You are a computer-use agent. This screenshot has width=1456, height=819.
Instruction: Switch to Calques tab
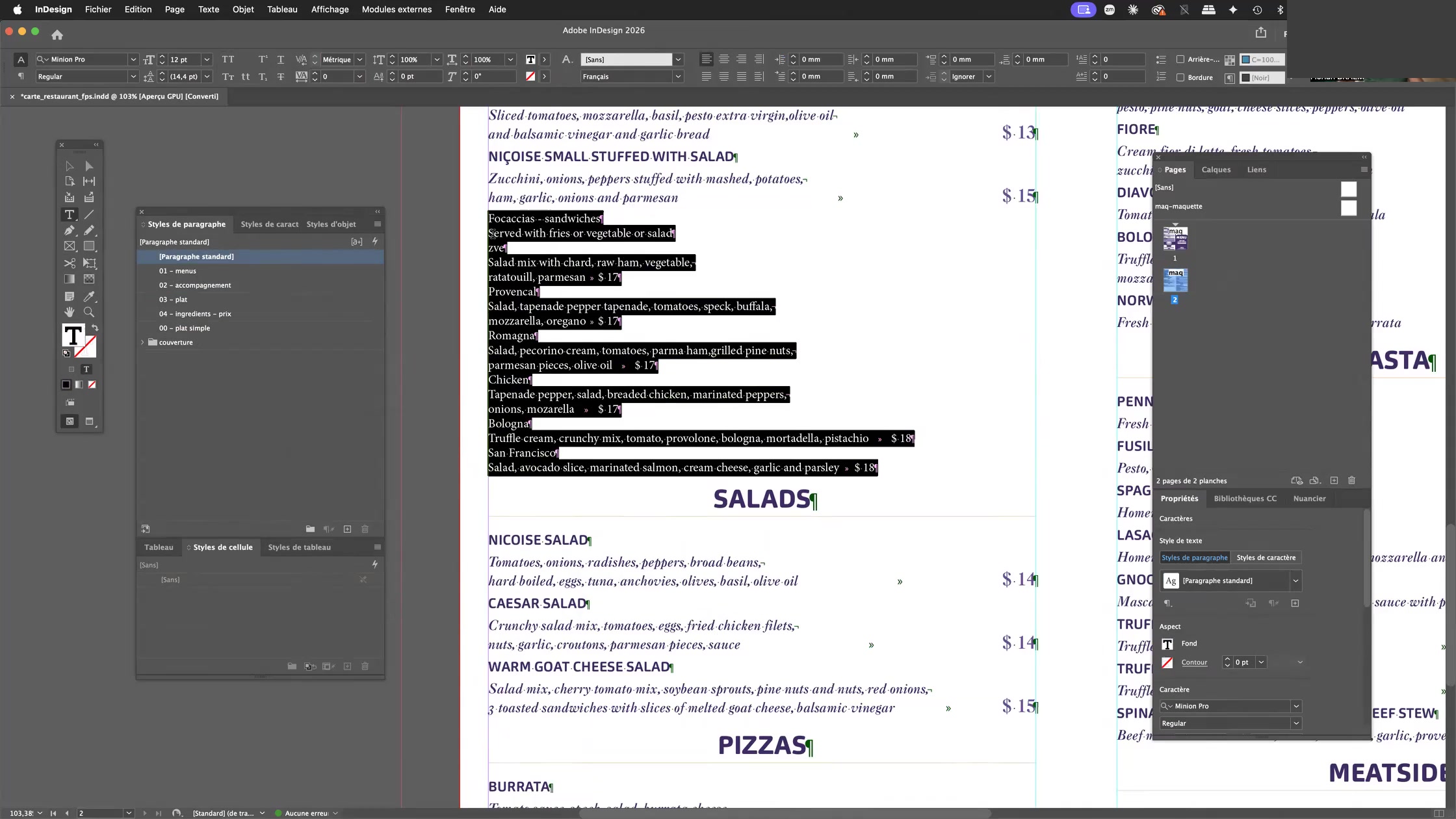(x=1216, y=170)
